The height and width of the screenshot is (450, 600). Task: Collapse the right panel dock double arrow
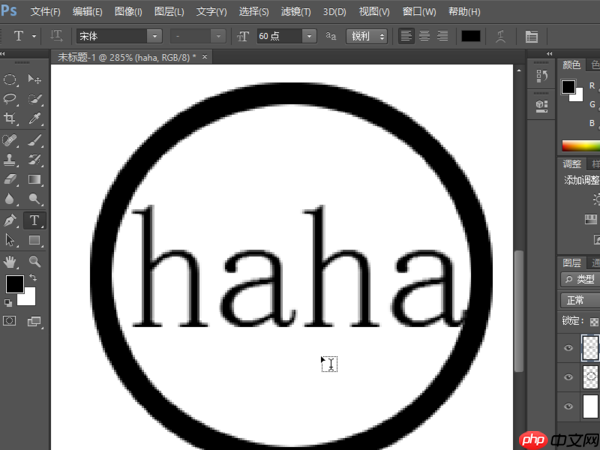pos(549,54)
